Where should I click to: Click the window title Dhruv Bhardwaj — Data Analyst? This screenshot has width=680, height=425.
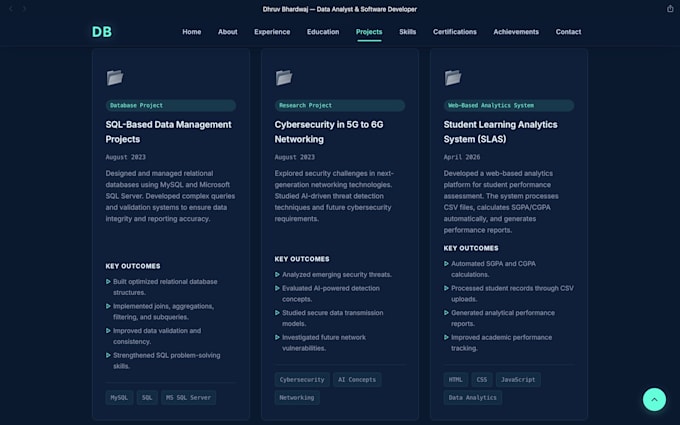click(340, 9)
